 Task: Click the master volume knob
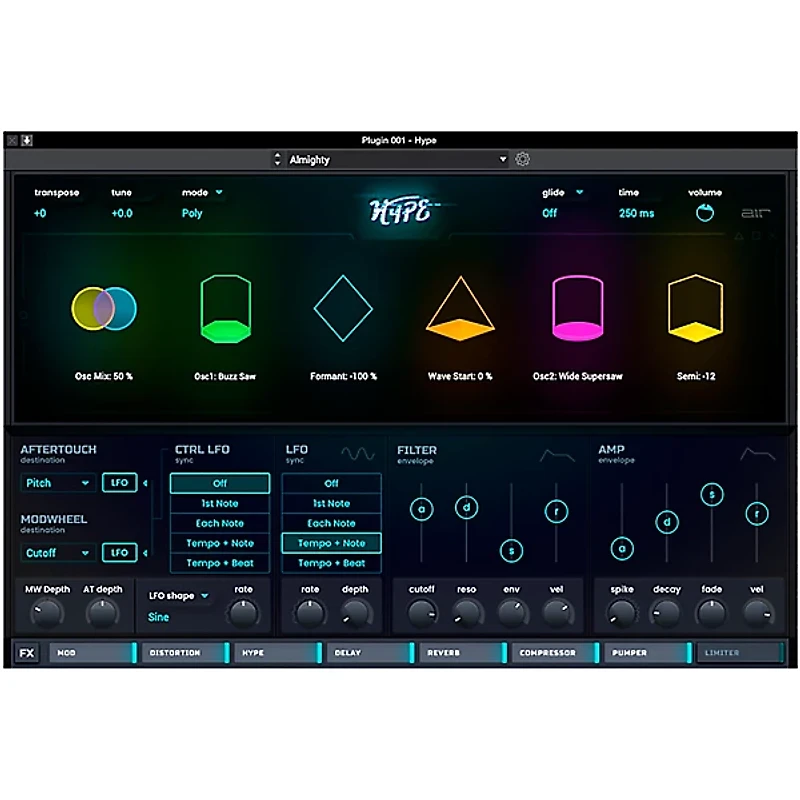click(x=705, y=213)
